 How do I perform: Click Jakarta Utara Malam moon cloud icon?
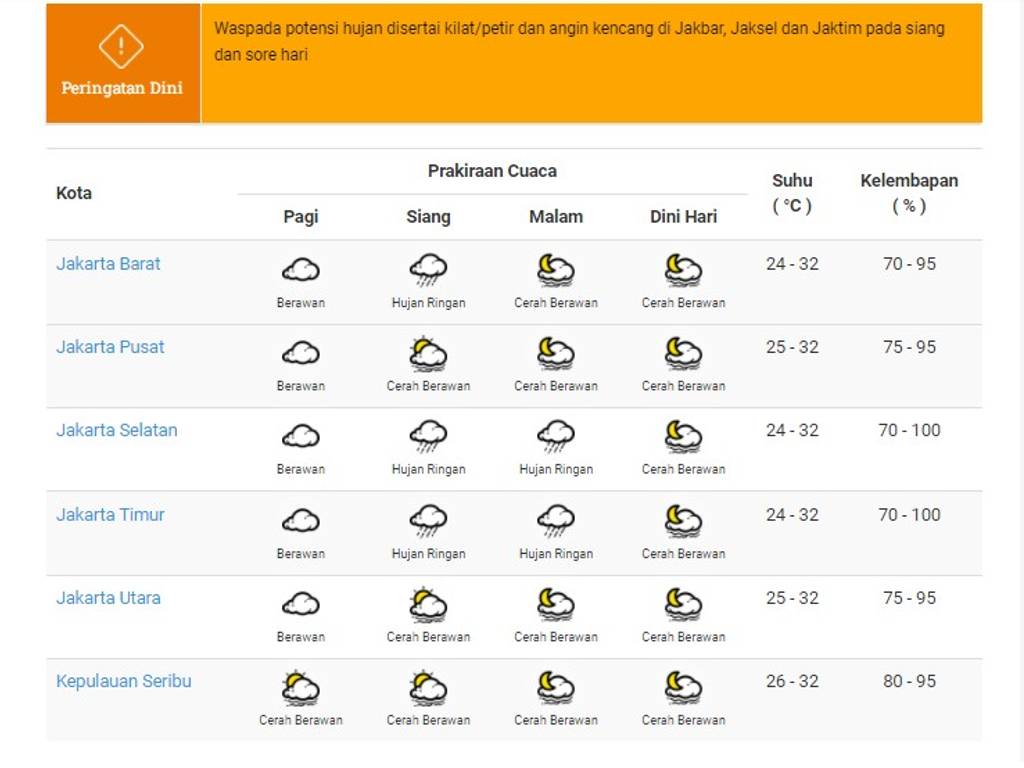tap(556, 604)
